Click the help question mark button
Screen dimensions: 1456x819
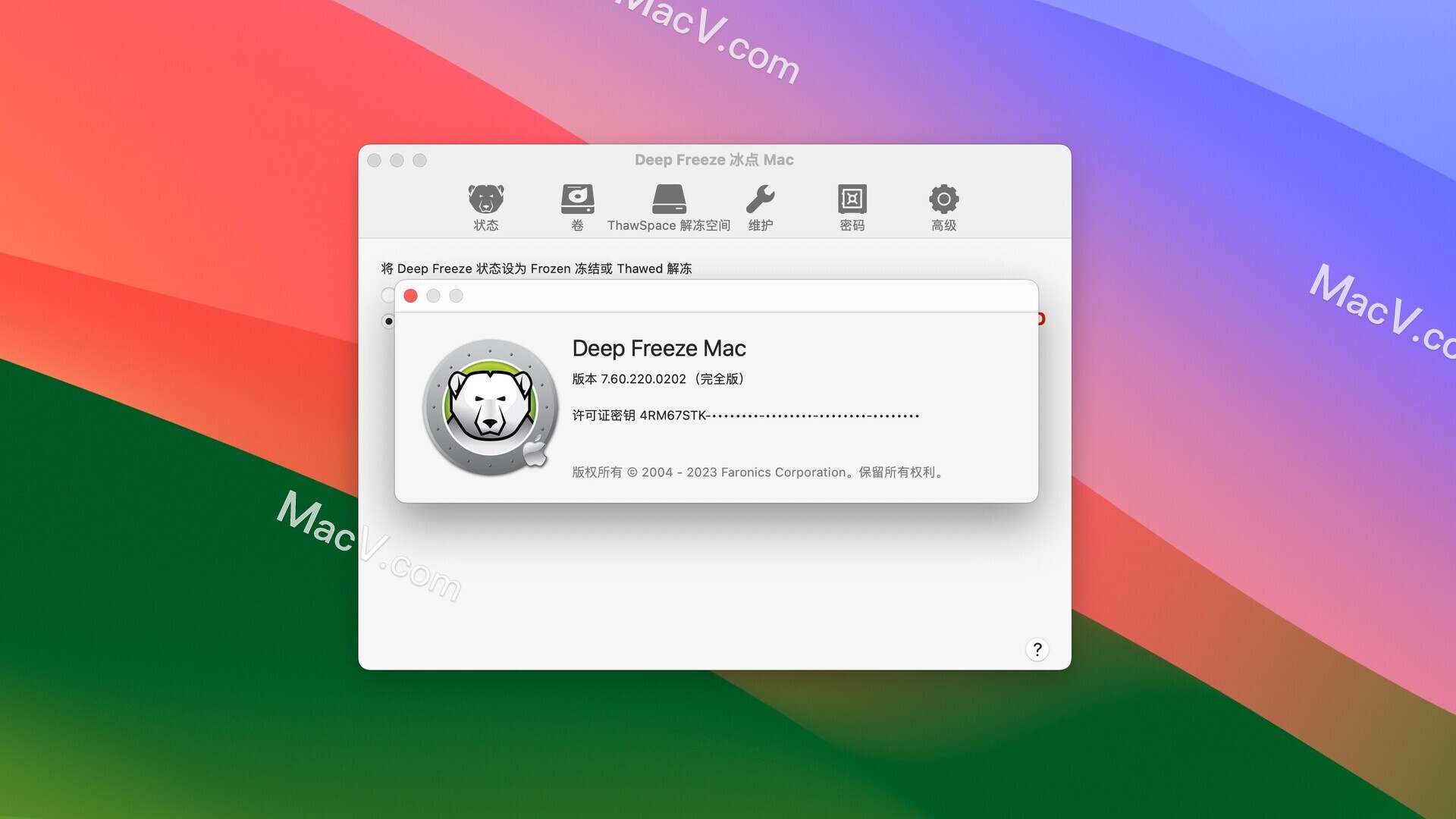(1037, 650)
